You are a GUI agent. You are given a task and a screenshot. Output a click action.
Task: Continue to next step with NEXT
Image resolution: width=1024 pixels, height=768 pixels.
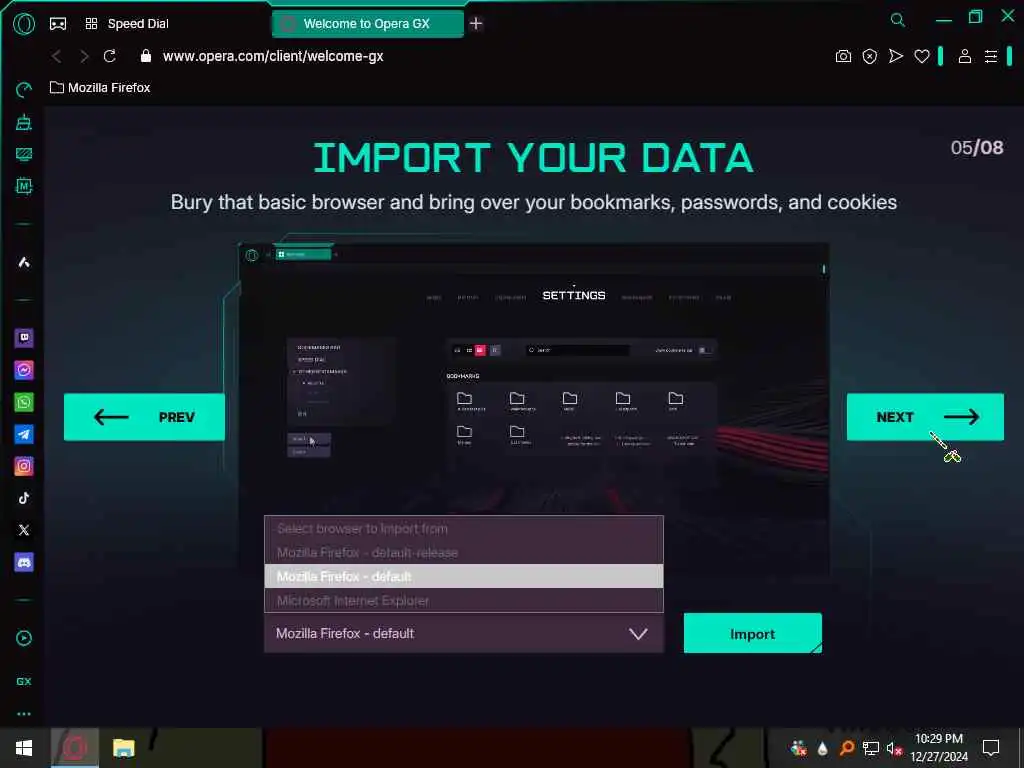[925, 417]
